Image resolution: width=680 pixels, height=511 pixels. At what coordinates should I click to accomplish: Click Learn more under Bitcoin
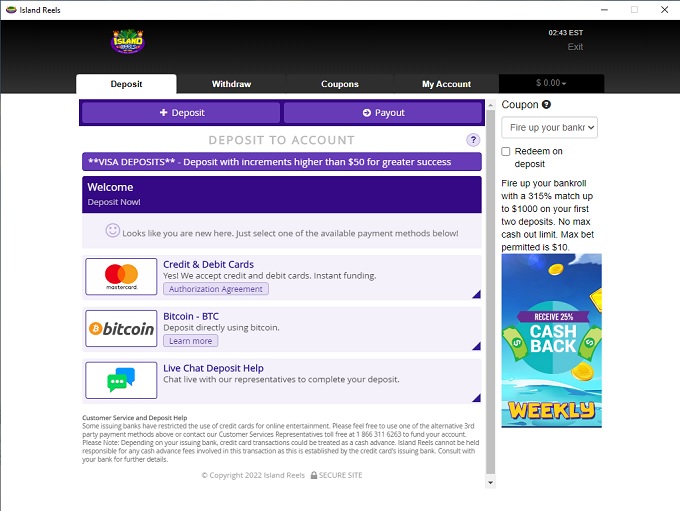coord(190,341)
